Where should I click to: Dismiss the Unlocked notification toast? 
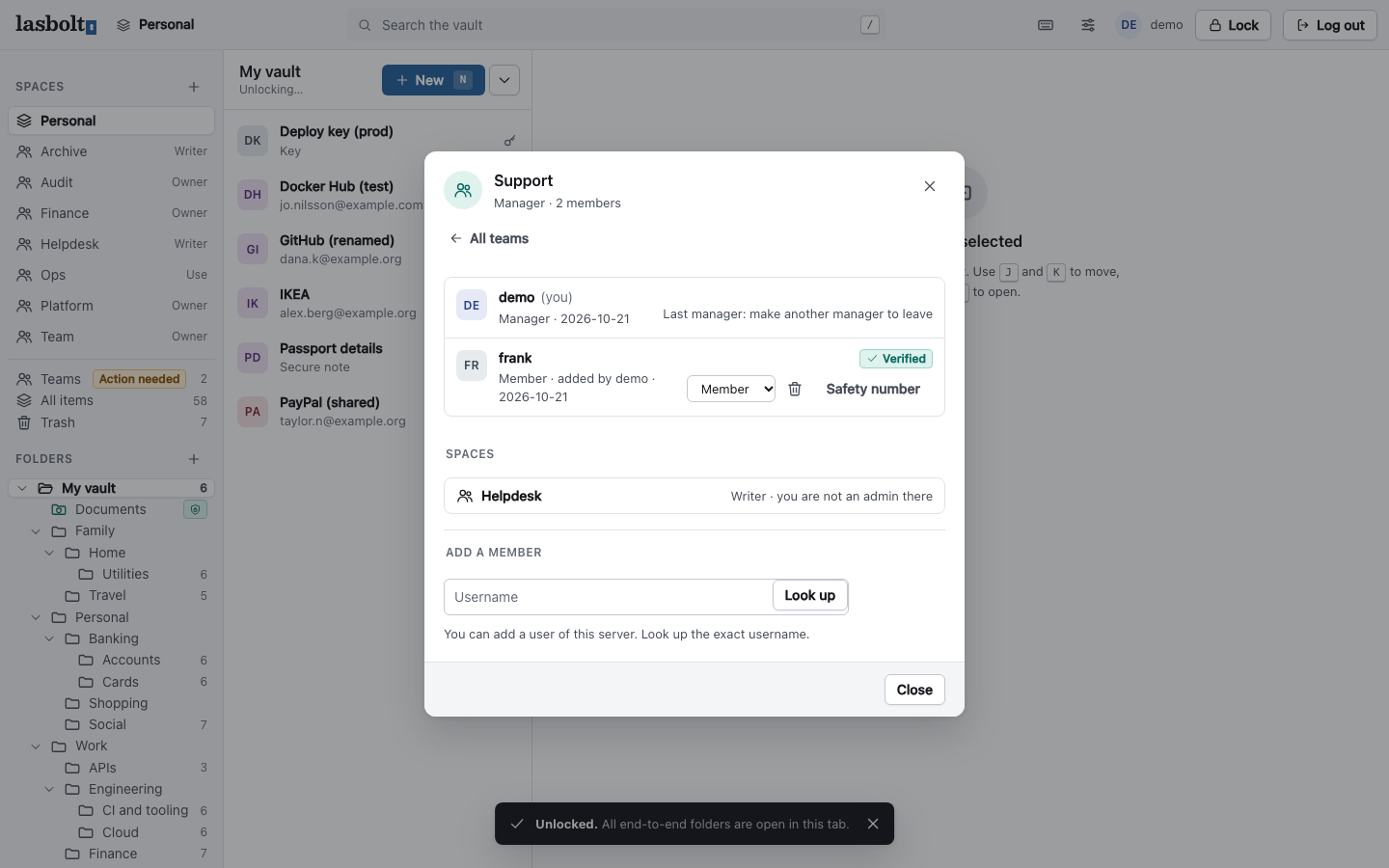click(x=873, y=824)
